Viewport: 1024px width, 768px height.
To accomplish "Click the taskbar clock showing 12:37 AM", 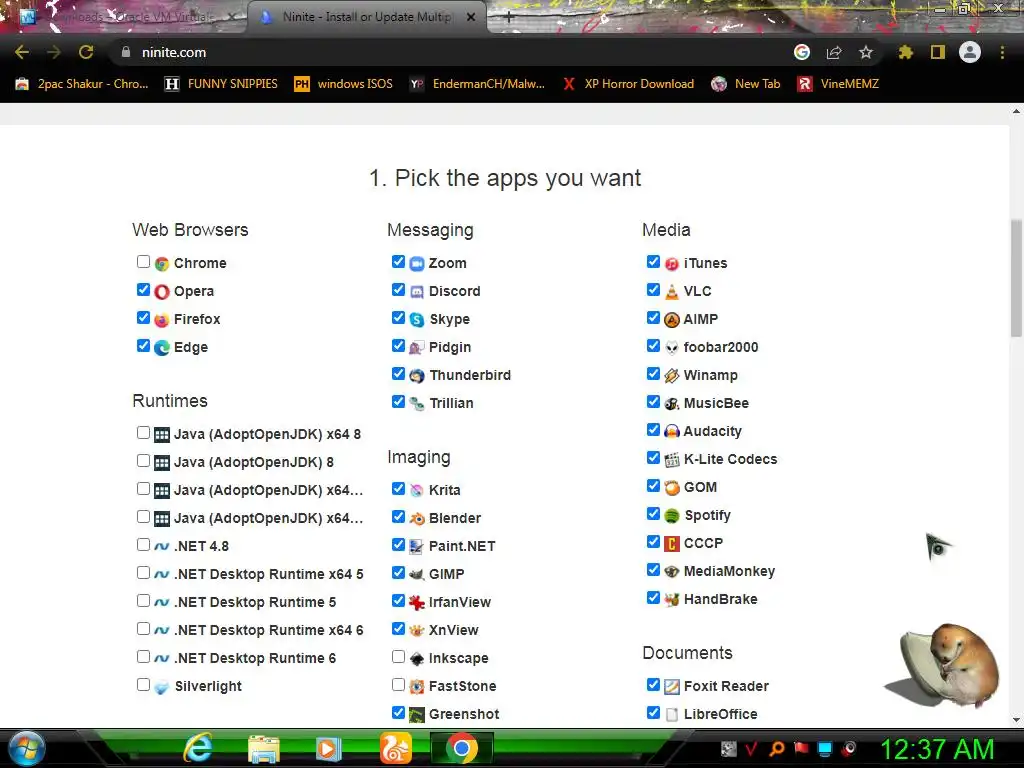I will tap(936, 749).
